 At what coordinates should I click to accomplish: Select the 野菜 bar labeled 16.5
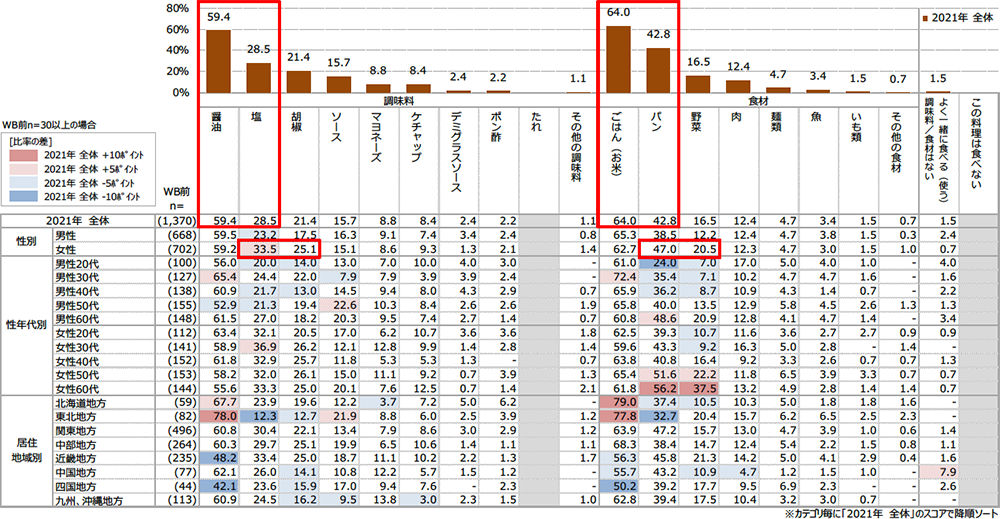(697, 84)
